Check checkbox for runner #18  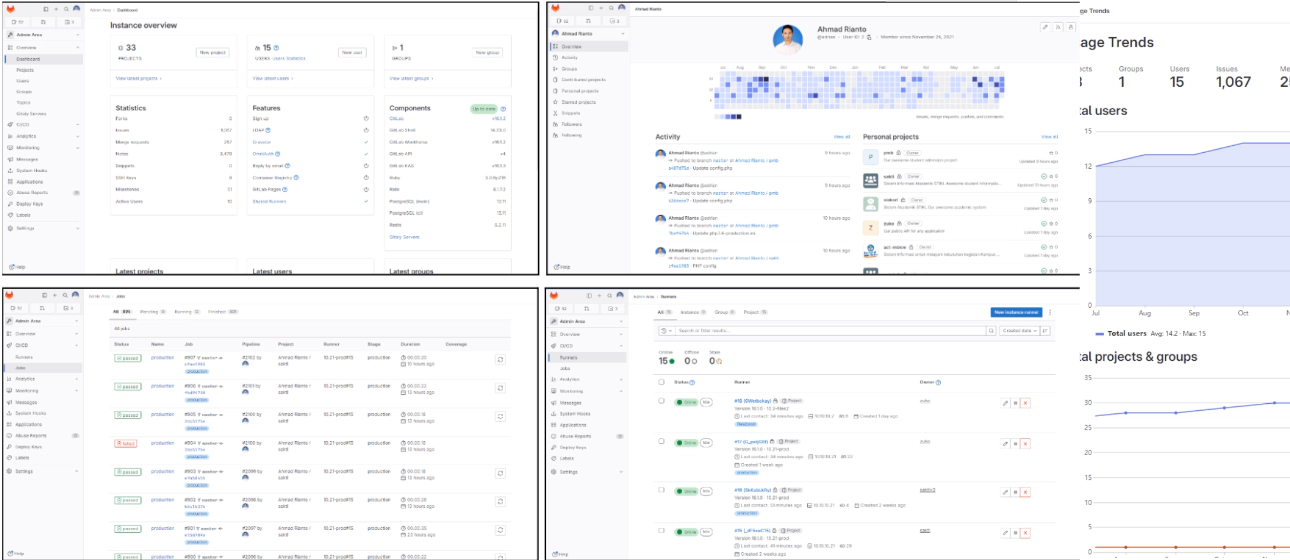[x=661, y=401]
